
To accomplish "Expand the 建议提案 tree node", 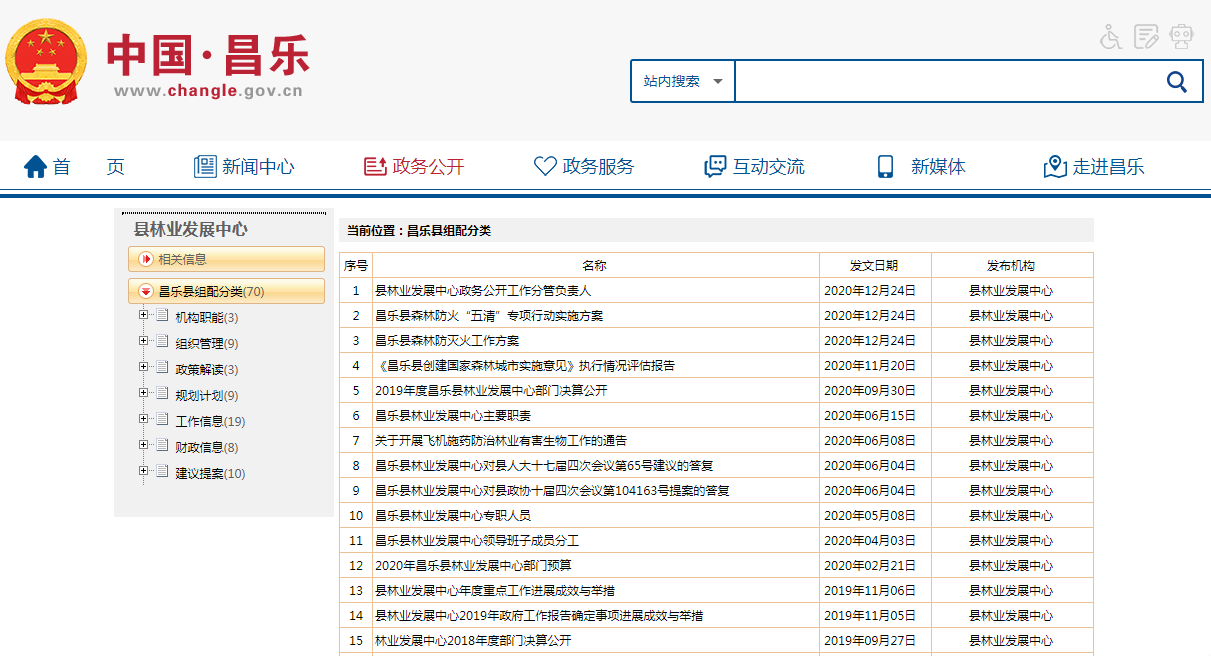I will 144,472.
